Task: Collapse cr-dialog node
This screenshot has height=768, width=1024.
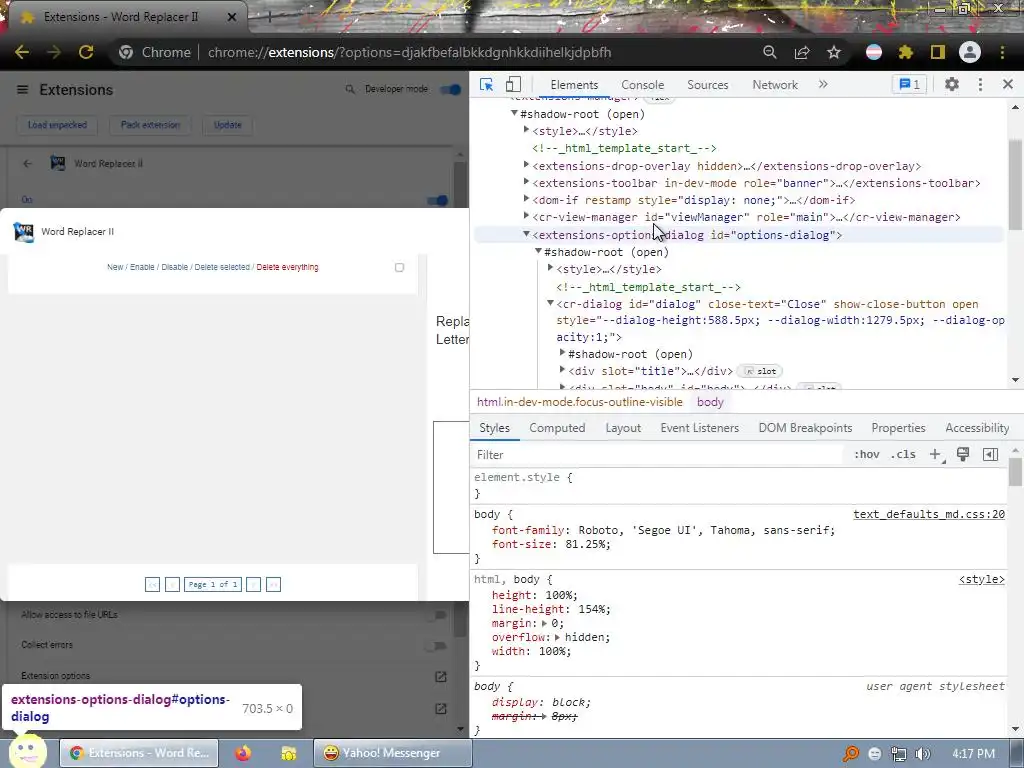Action: tap(551, 303)
